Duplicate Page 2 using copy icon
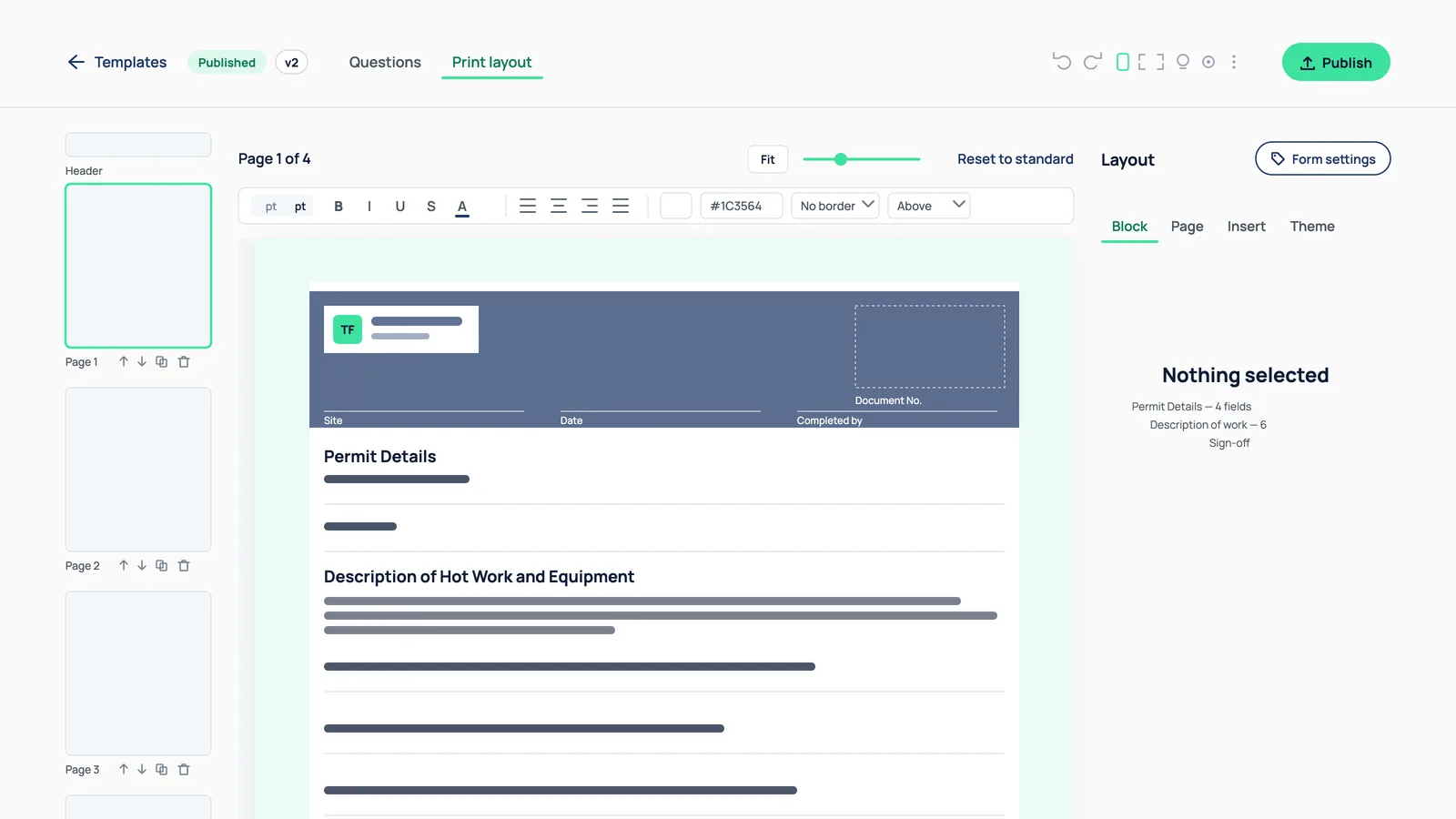Viewport: 1456px width, 819px height. 161,566
